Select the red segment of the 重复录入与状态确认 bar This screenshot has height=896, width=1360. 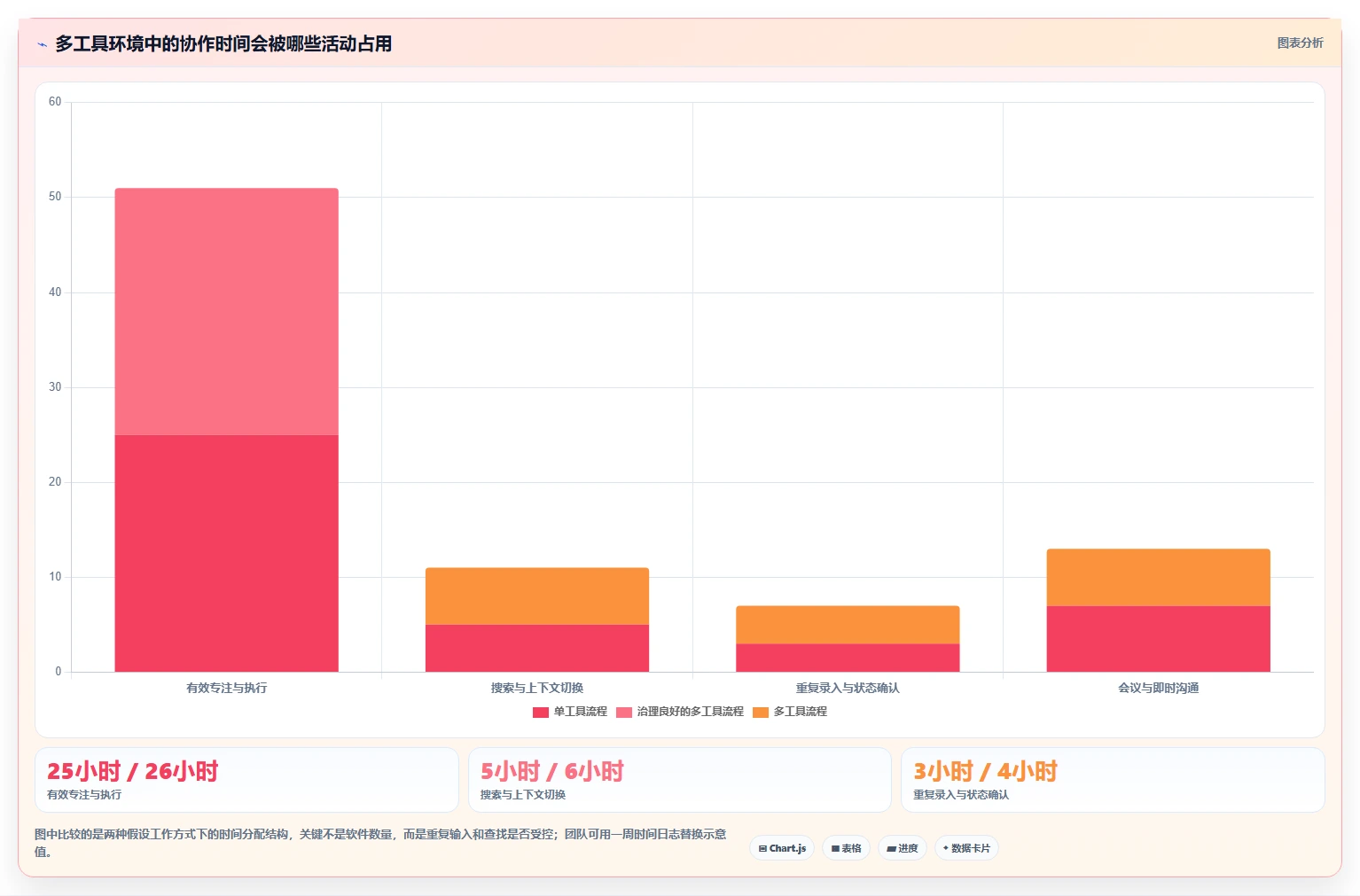(x=848, y=658)
